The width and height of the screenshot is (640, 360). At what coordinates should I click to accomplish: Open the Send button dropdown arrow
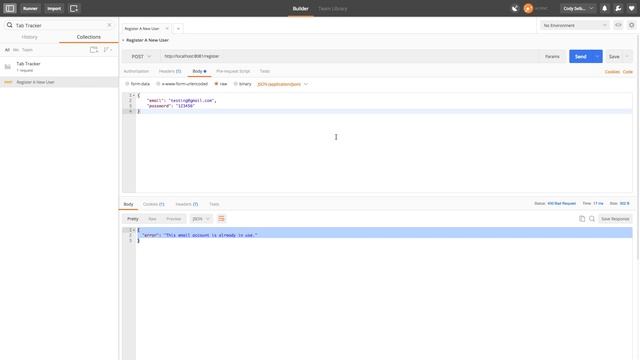pos(597,56)
